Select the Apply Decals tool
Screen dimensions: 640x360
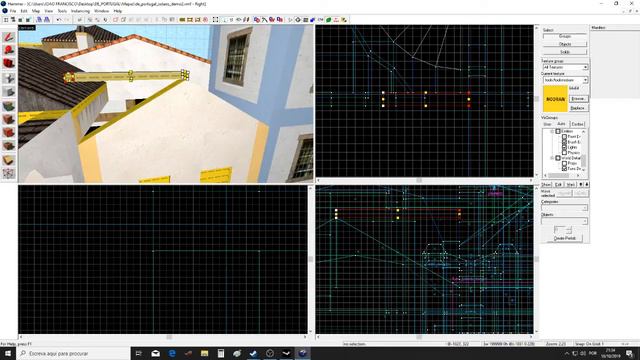[x=9, y=132]
